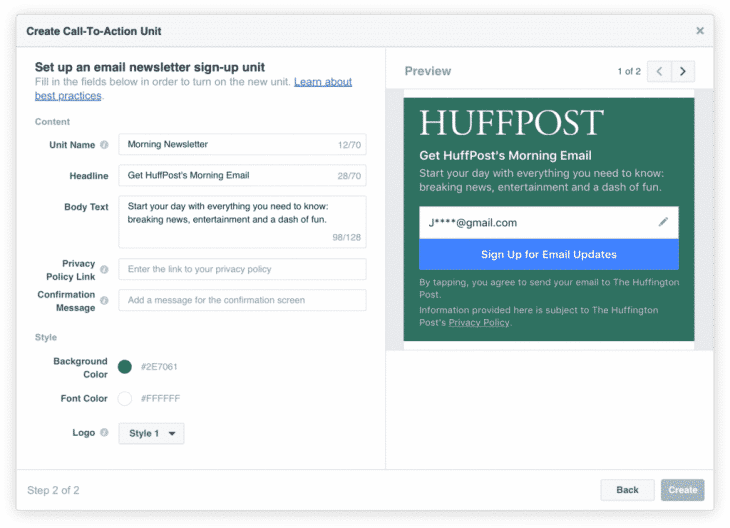730x528 pixels.
Task: Click the 'Step 2 of 2' text
Action: 53,490
